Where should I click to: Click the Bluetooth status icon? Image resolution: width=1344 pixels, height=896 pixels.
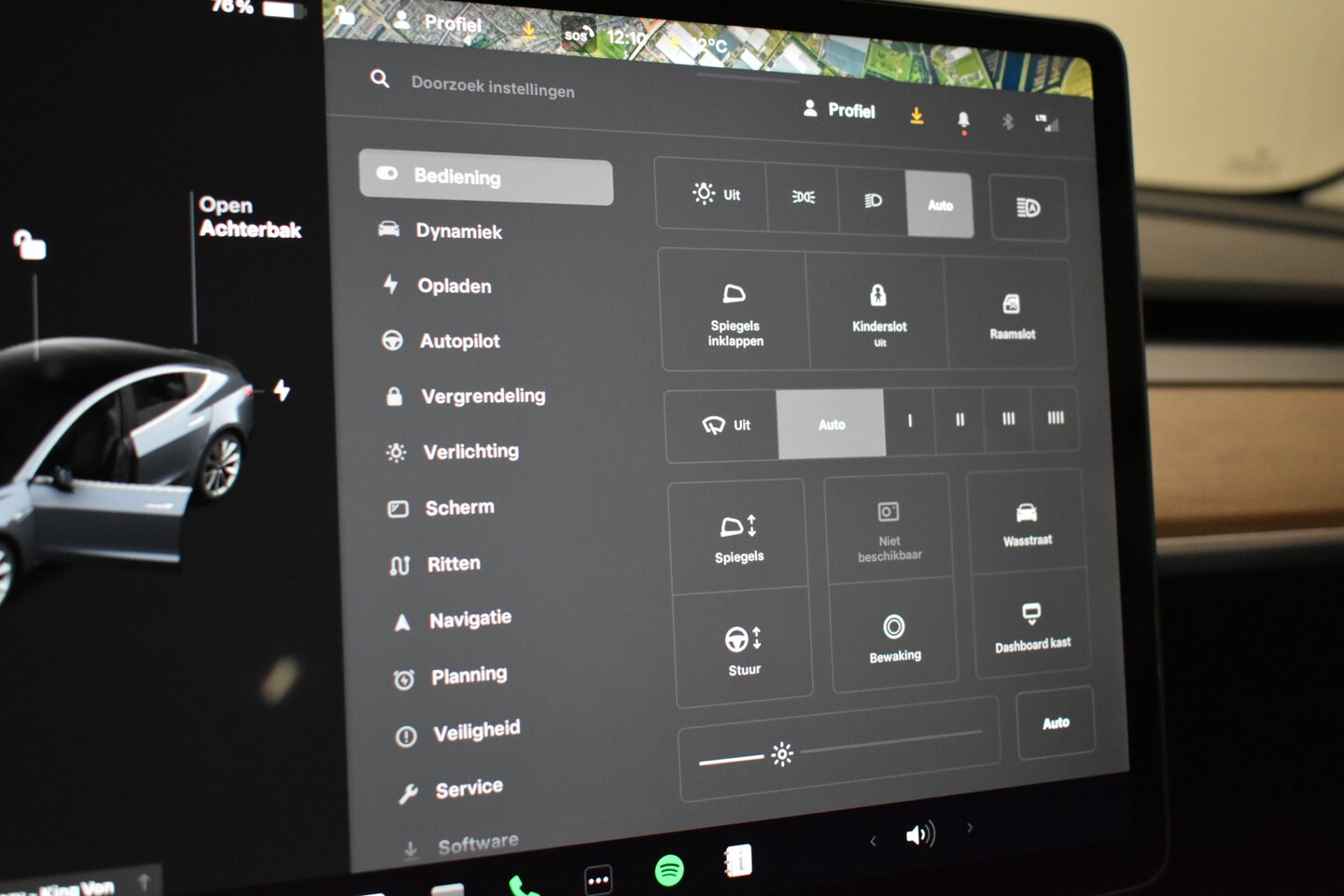[x=1007, y=121]
